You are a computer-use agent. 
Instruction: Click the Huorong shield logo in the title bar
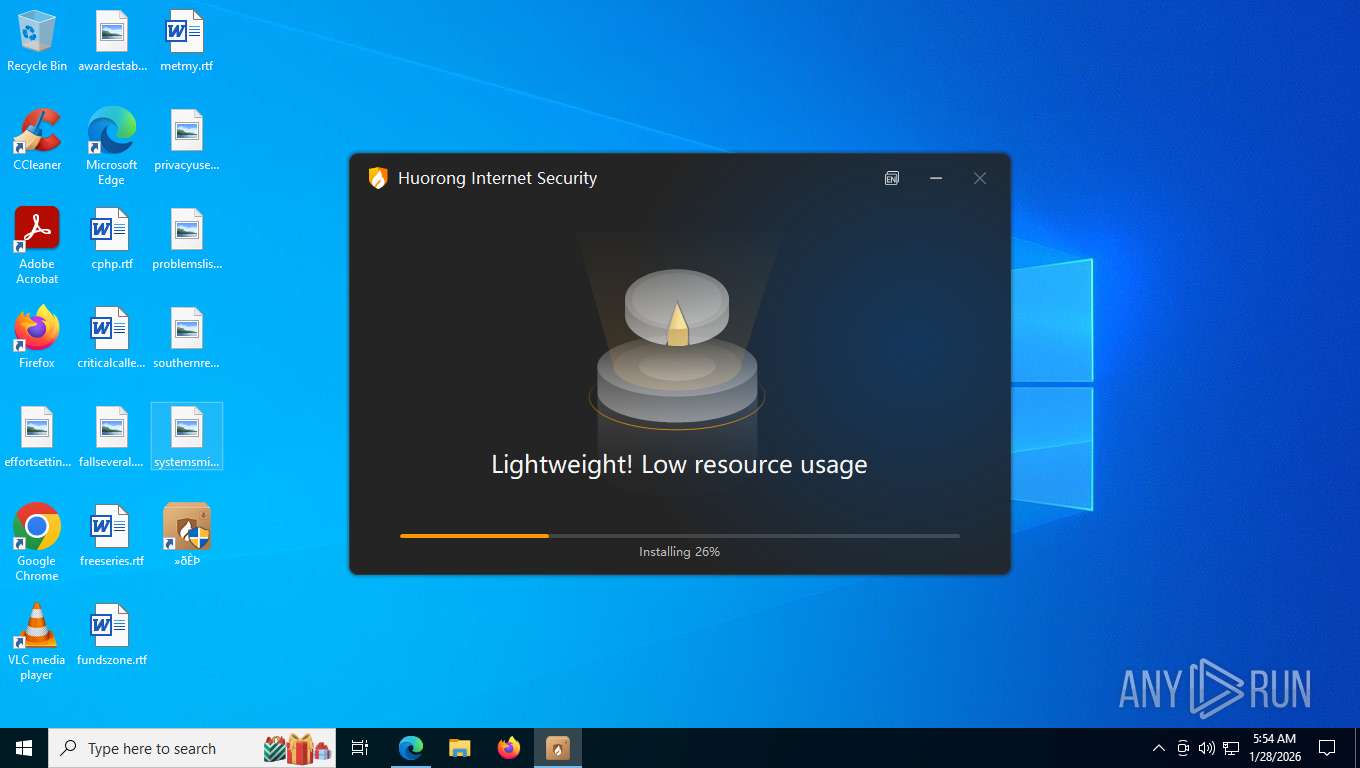pyautogui.click(x=378, y=178)
